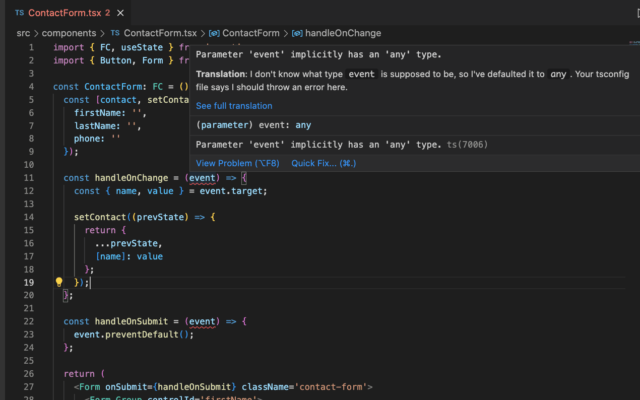The width and height of the screenshot is (640, 400).
Task: Open the handleOnChange symbol breadcrumb
Action: 343,33
